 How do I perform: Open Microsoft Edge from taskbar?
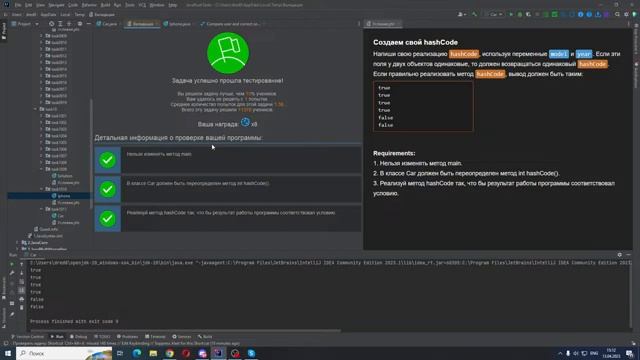137,353
